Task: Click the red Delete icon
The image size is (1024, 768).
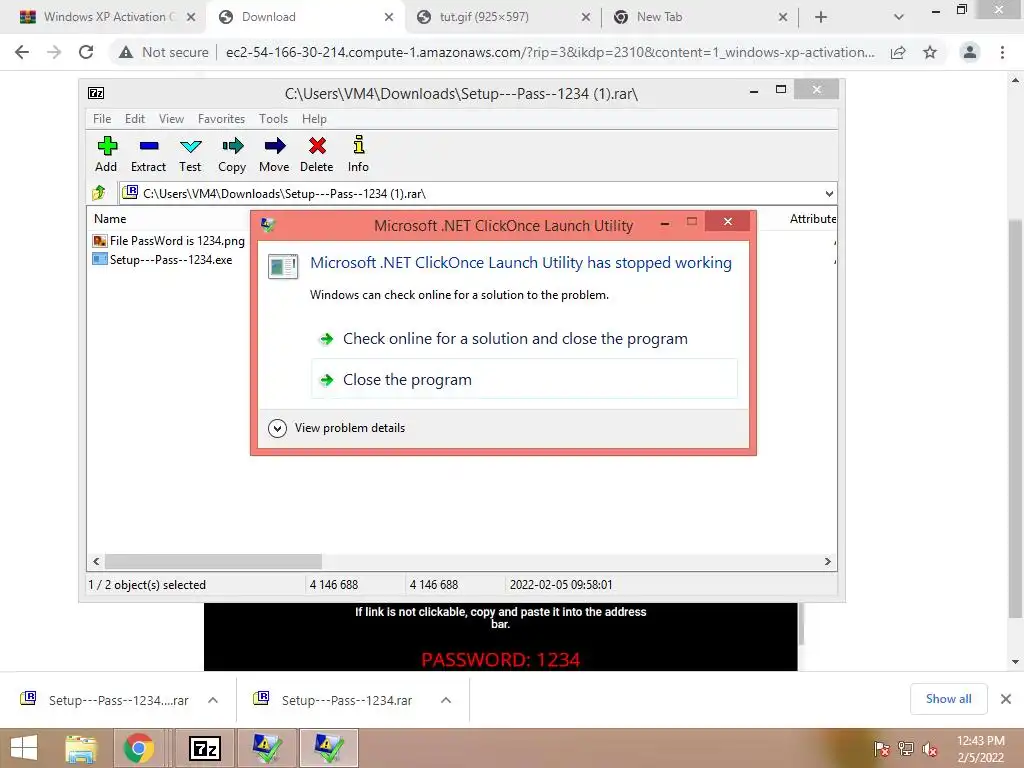Action: 317,146
